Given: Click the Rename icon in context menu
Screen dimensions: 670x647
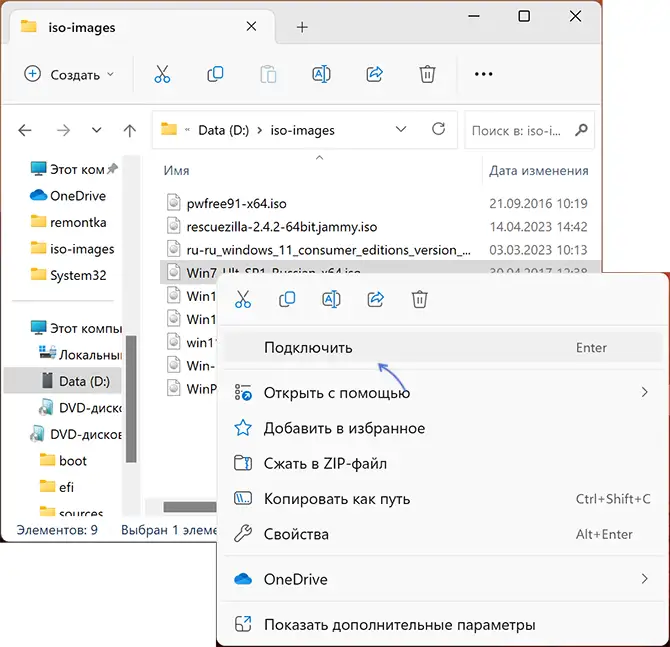Looking at the screenshot, I should pos(331,299).
